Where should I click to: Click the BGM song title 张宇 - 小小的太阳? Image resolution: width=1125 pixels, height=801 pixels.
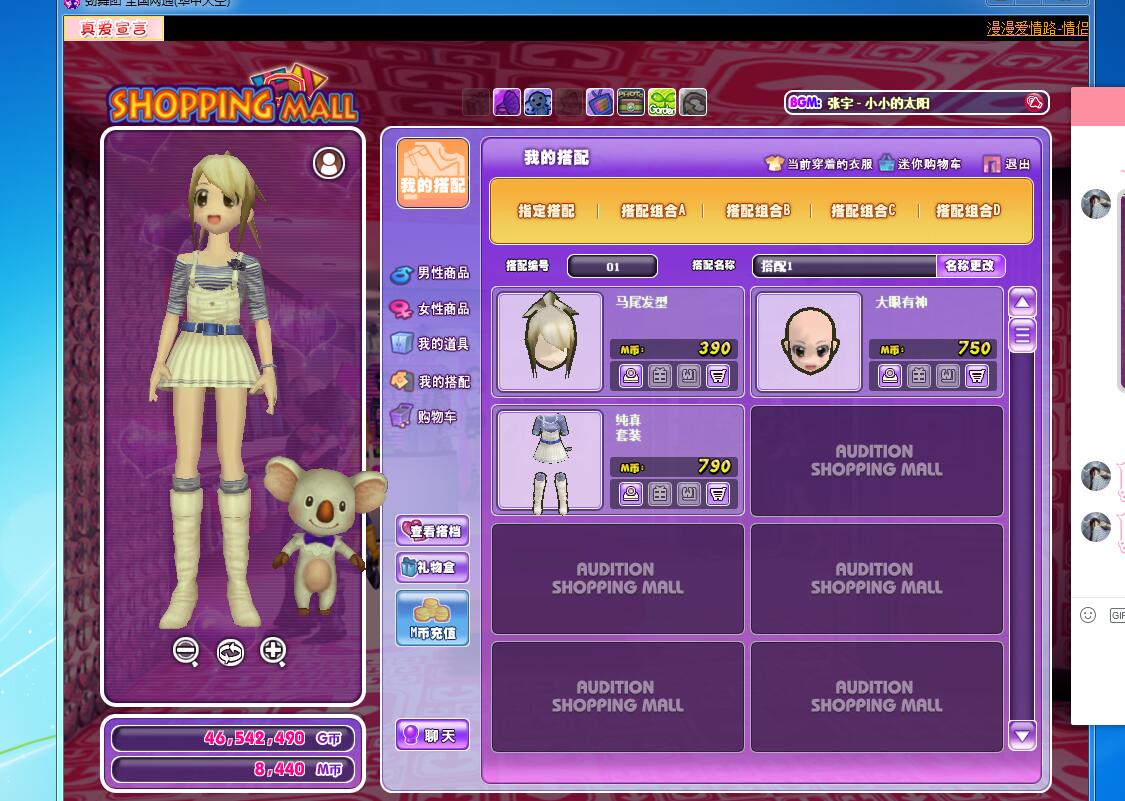[x=877, y=103]
